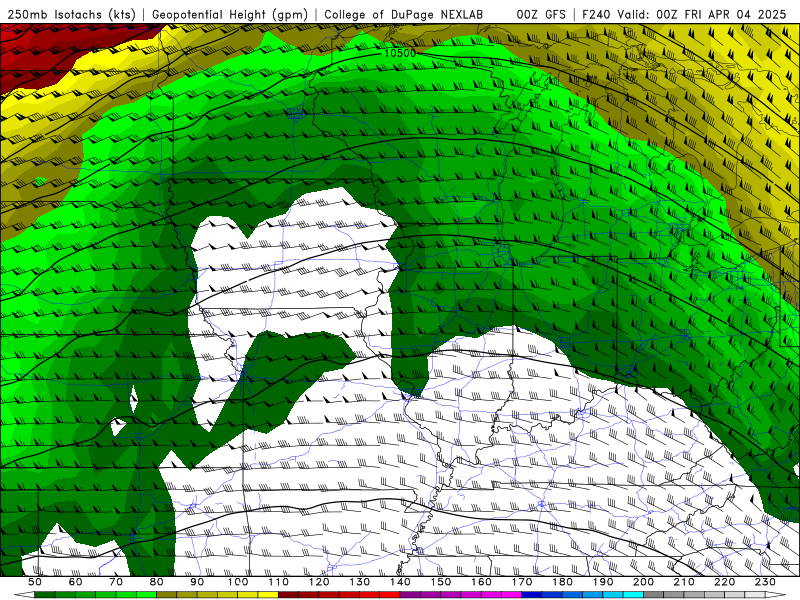Click the 'College of DuPage NEXLAB' label

click(404, 14)
